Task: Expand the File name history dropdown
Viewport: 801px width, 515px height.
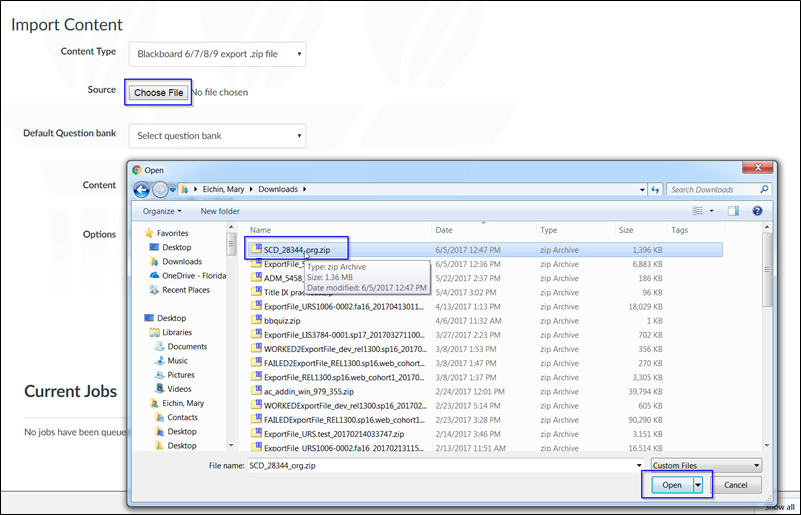Action: coord(639,465)
